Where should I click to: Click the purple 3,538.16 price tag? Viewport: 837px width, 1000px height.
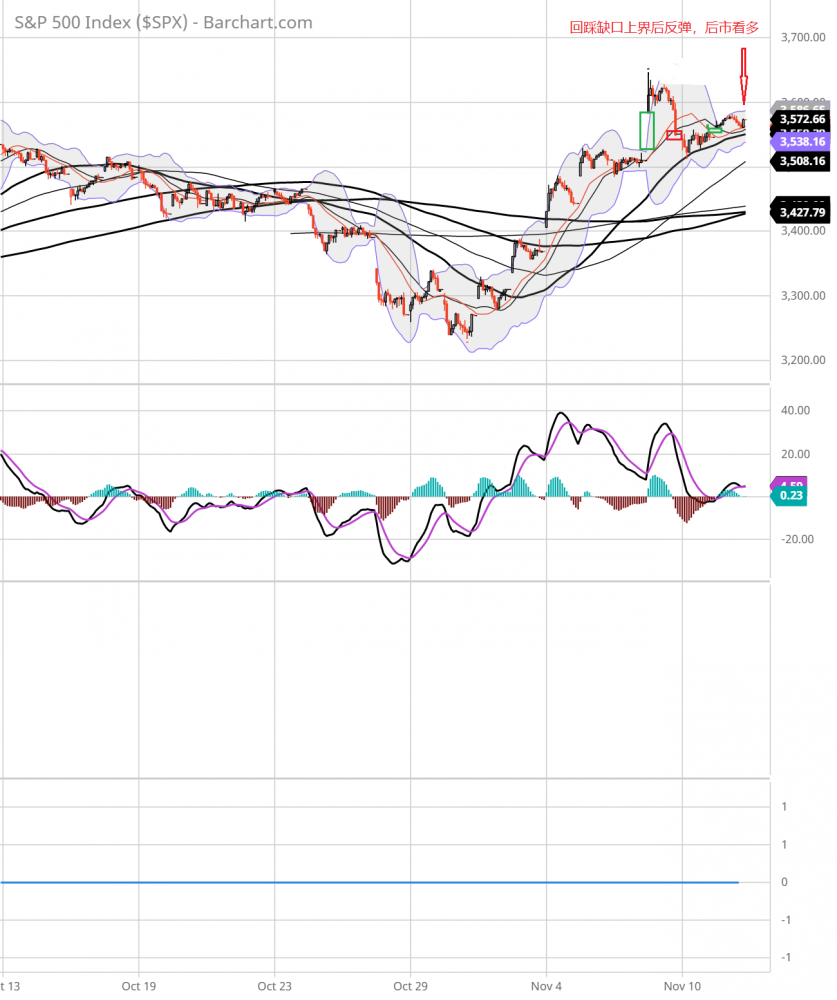click(x=801, y=143)
